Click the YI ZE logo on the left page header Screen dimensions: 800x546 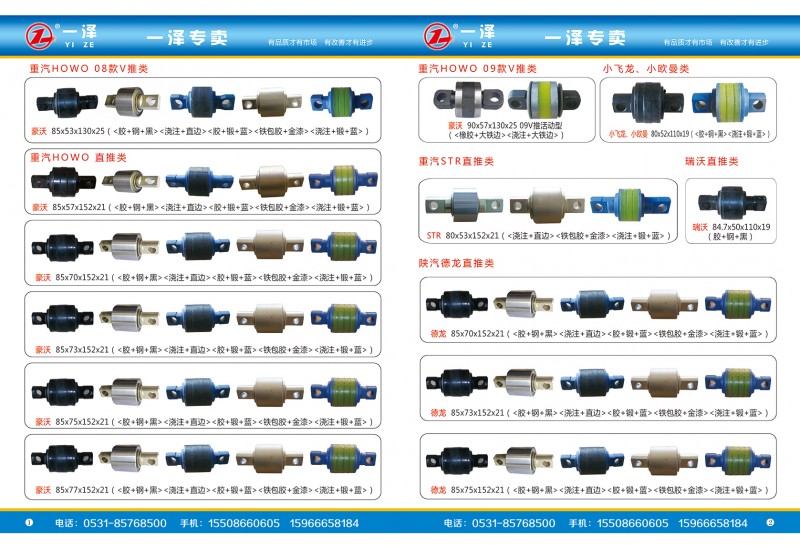61,36
